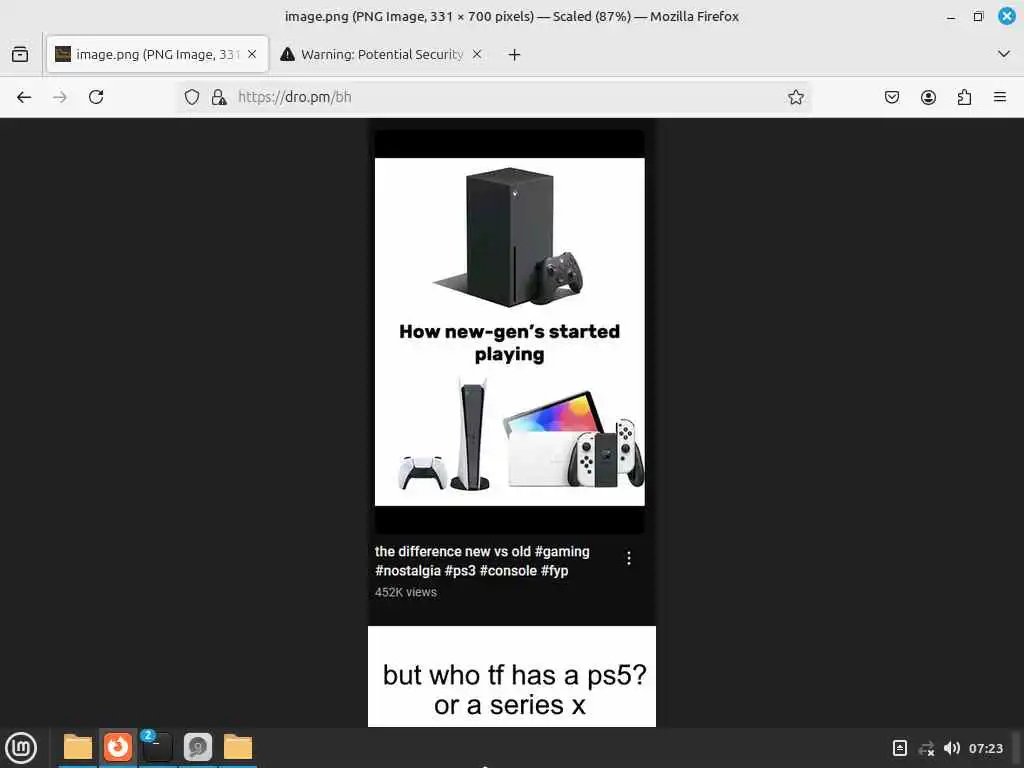
Task: Open the extensions puzzle icon
Action: click(964, 97)
